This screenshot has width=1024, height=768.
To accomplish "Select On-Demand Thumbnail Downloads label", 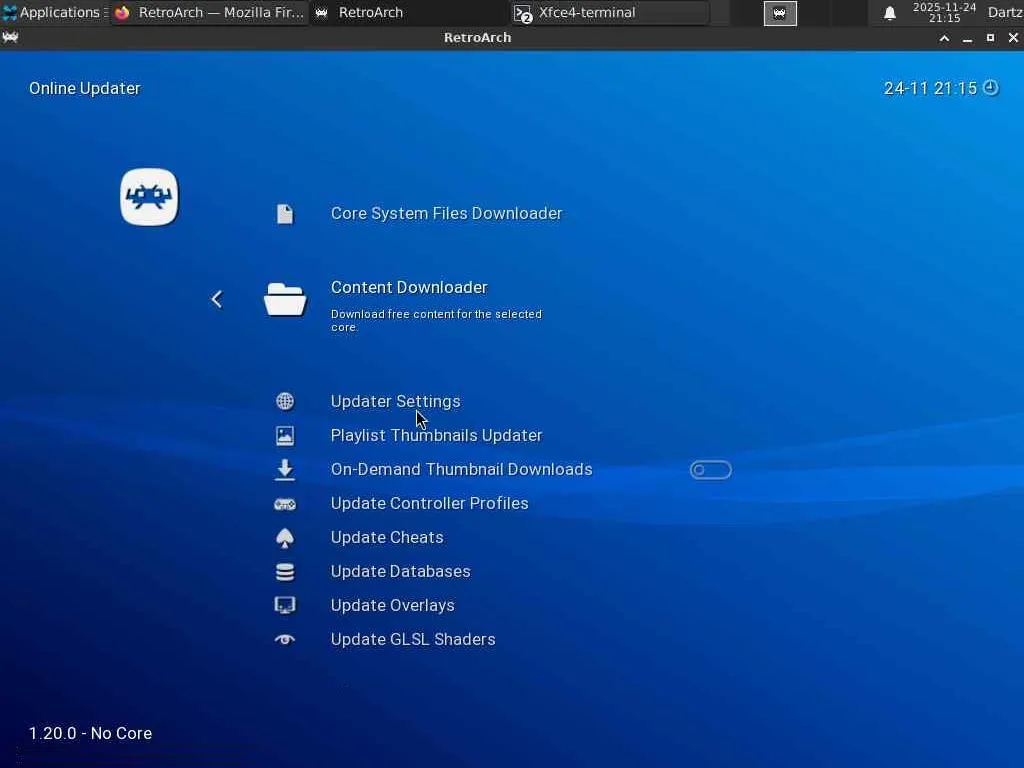I will click(x=462, y=470).
